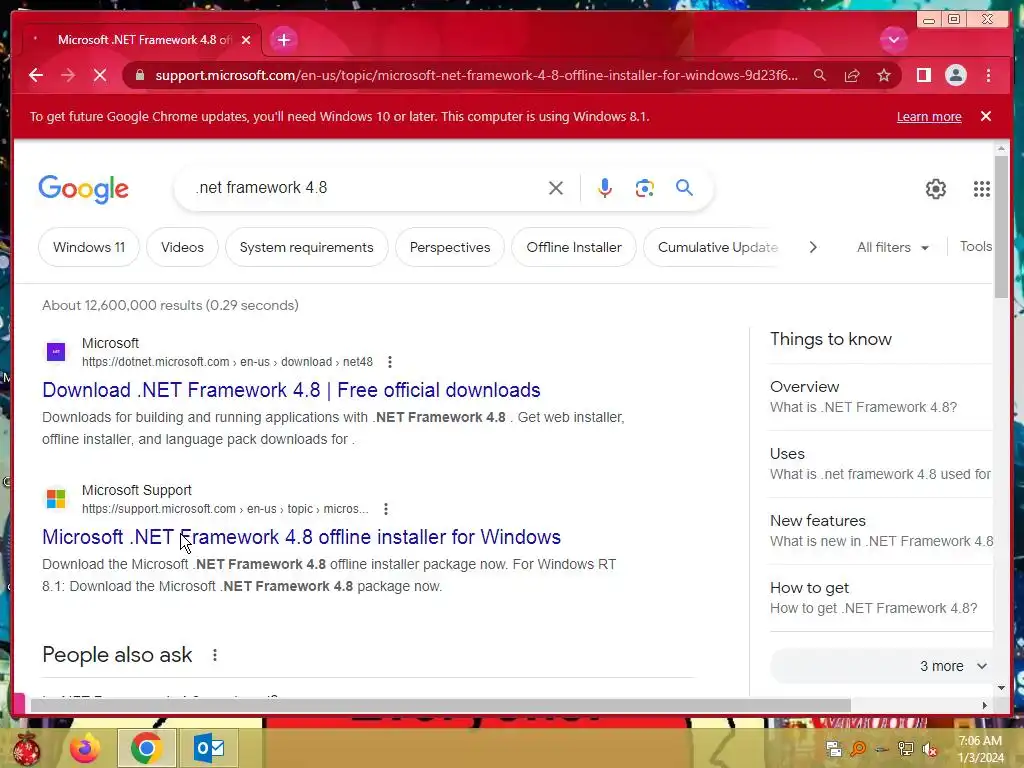Click the purple .NET favicon
The image size is (1024, 768).
click(x=56, y=352)
